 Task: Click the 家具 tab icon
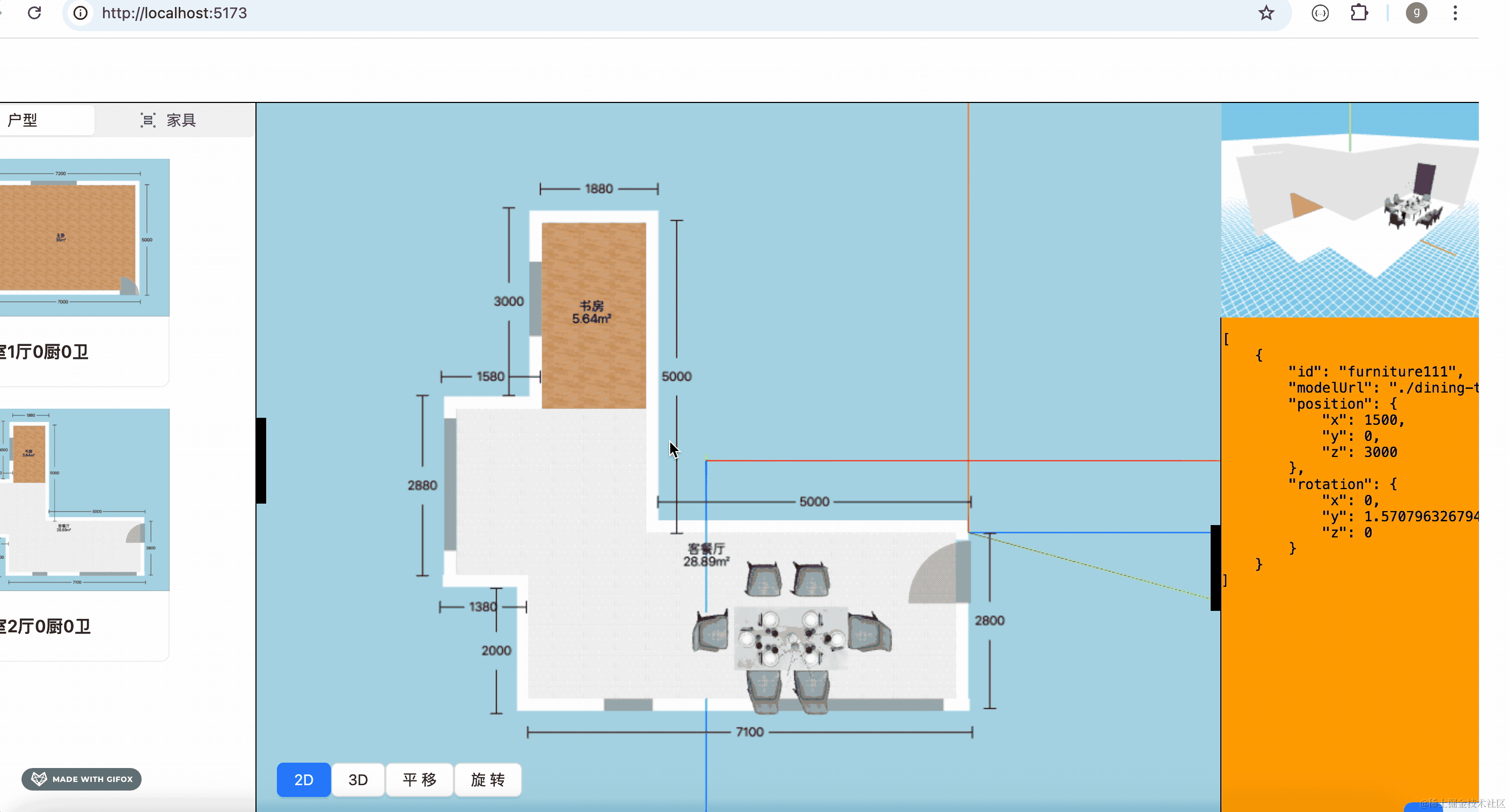(x=148, y=120)
